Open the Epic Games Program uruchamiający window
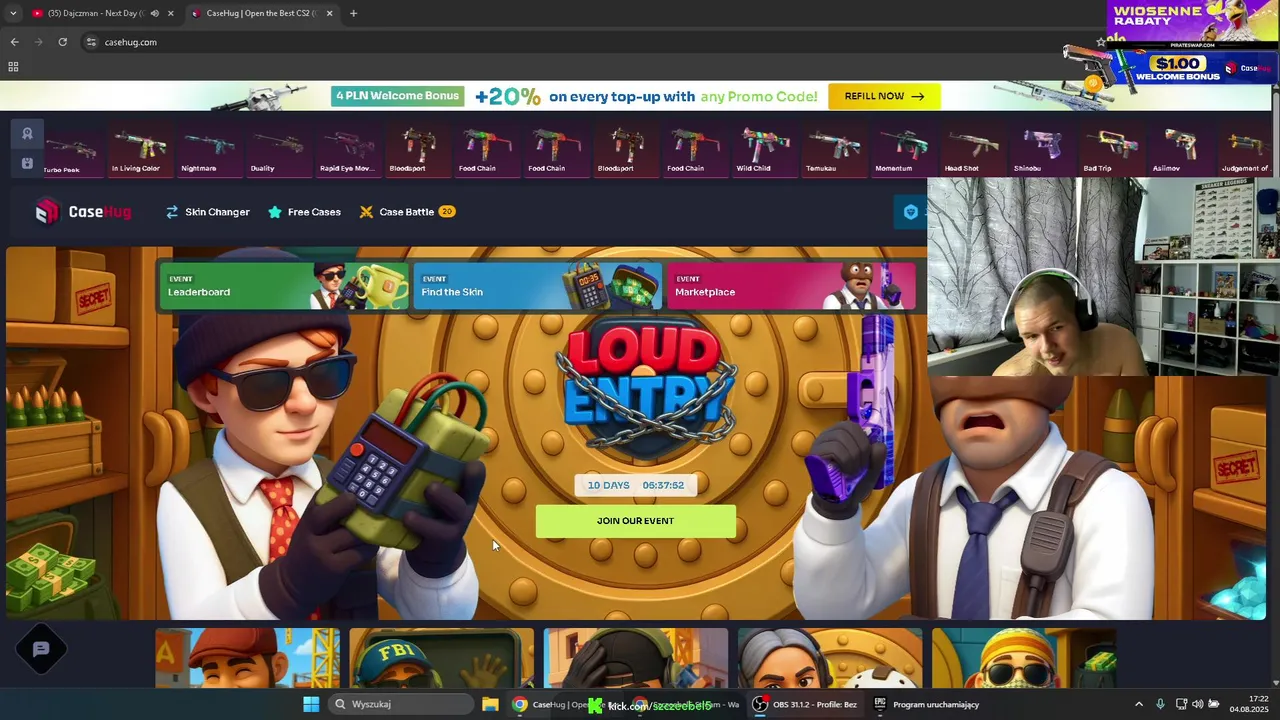The height and width of the screenshot is (720, 1280). tap(926, 704)
